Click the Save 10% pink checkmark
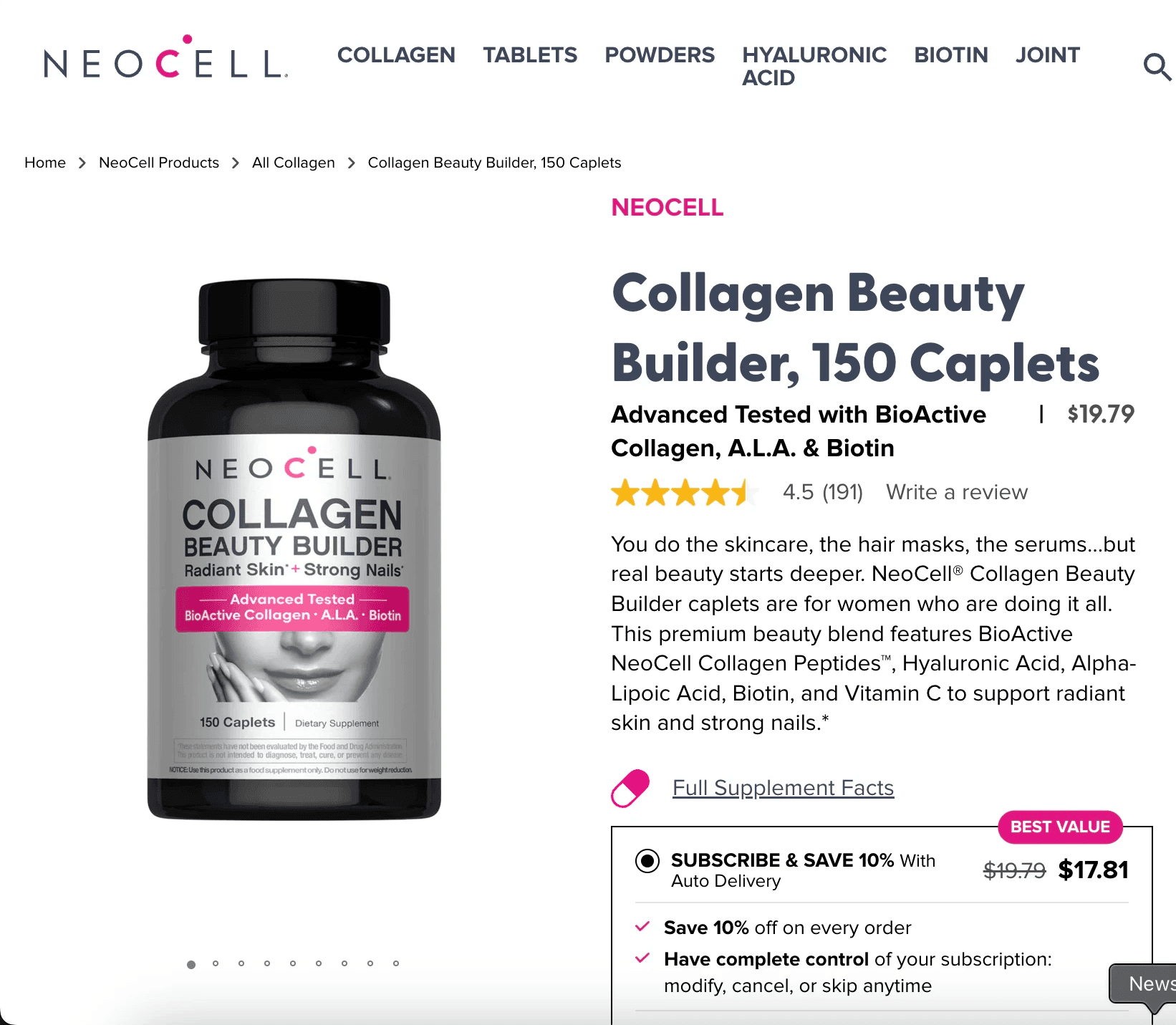The width and height of the screenshot is (1176, 1025). [642, 926]
